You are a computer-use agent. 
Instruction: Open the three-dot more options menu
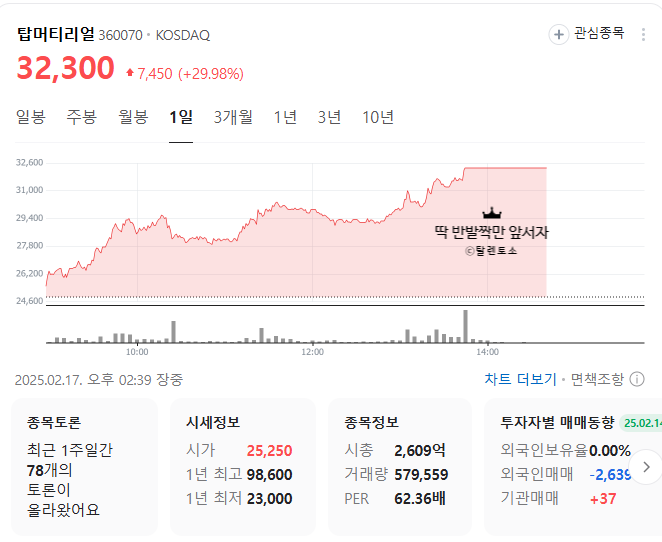pyautogui.click(x=643, y=34)
